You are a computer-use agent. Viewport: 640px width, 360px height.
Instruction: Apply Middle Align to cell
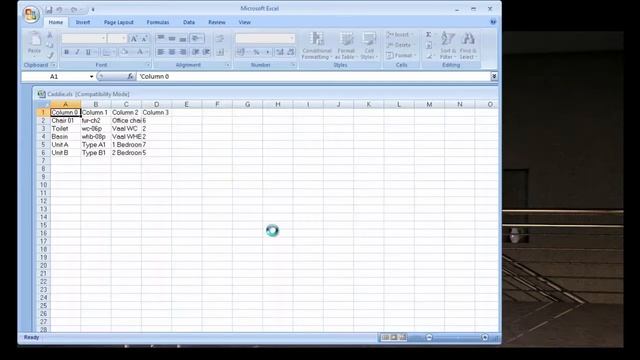[x=172, y=38]
